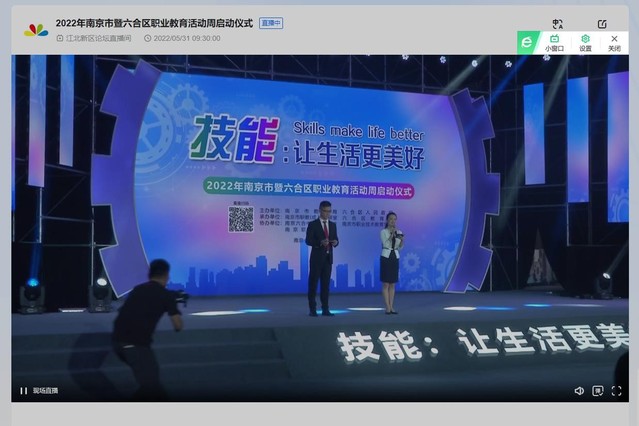
Task: Click the 现场直播 label in player bar
Action: coord(45,391)
